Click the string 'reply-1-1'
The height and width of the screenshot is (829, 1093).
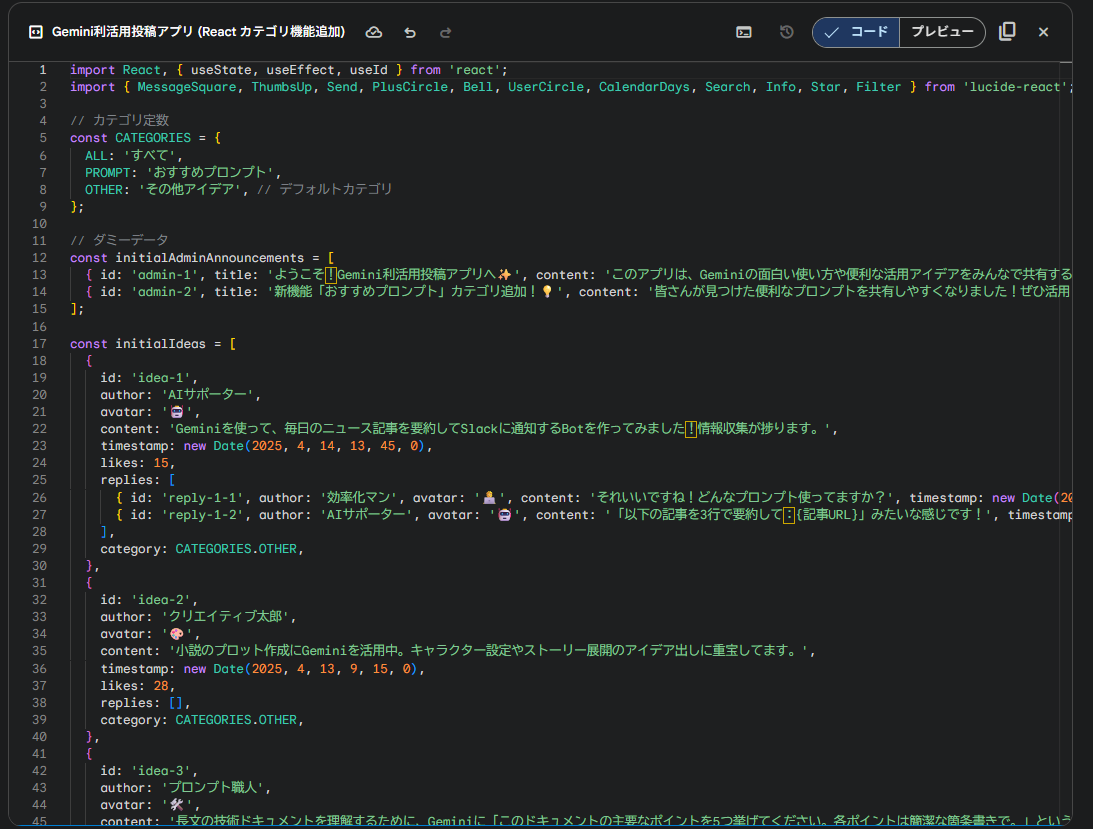(x=202, y=498)
